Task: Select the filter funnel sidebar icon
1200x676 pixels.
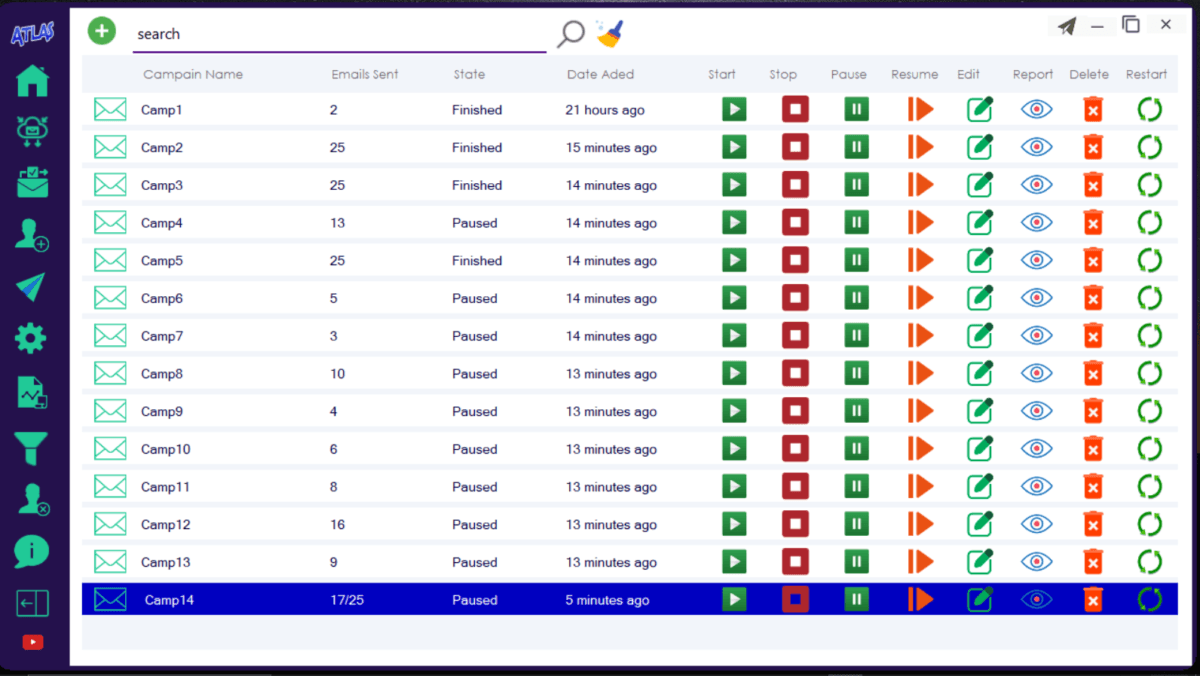Action: click(x=31, y=446)
